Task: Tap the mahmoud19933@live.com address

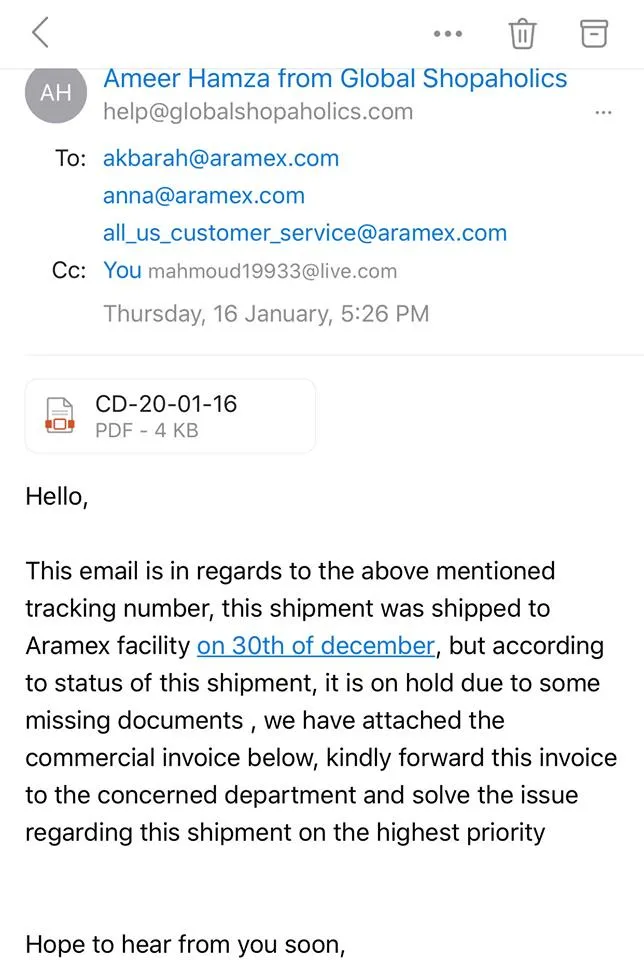Action: (272, 271)
